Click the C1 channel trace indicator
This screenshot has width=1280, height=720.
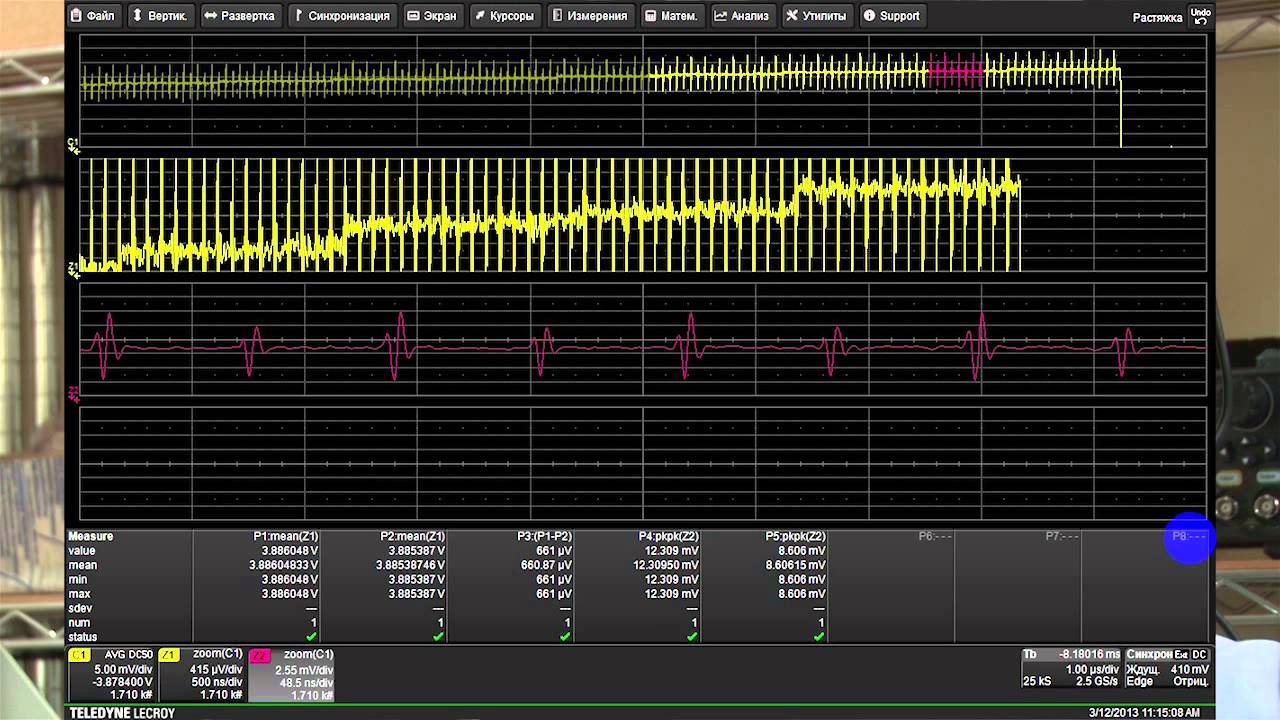click(x=73, y=145)
